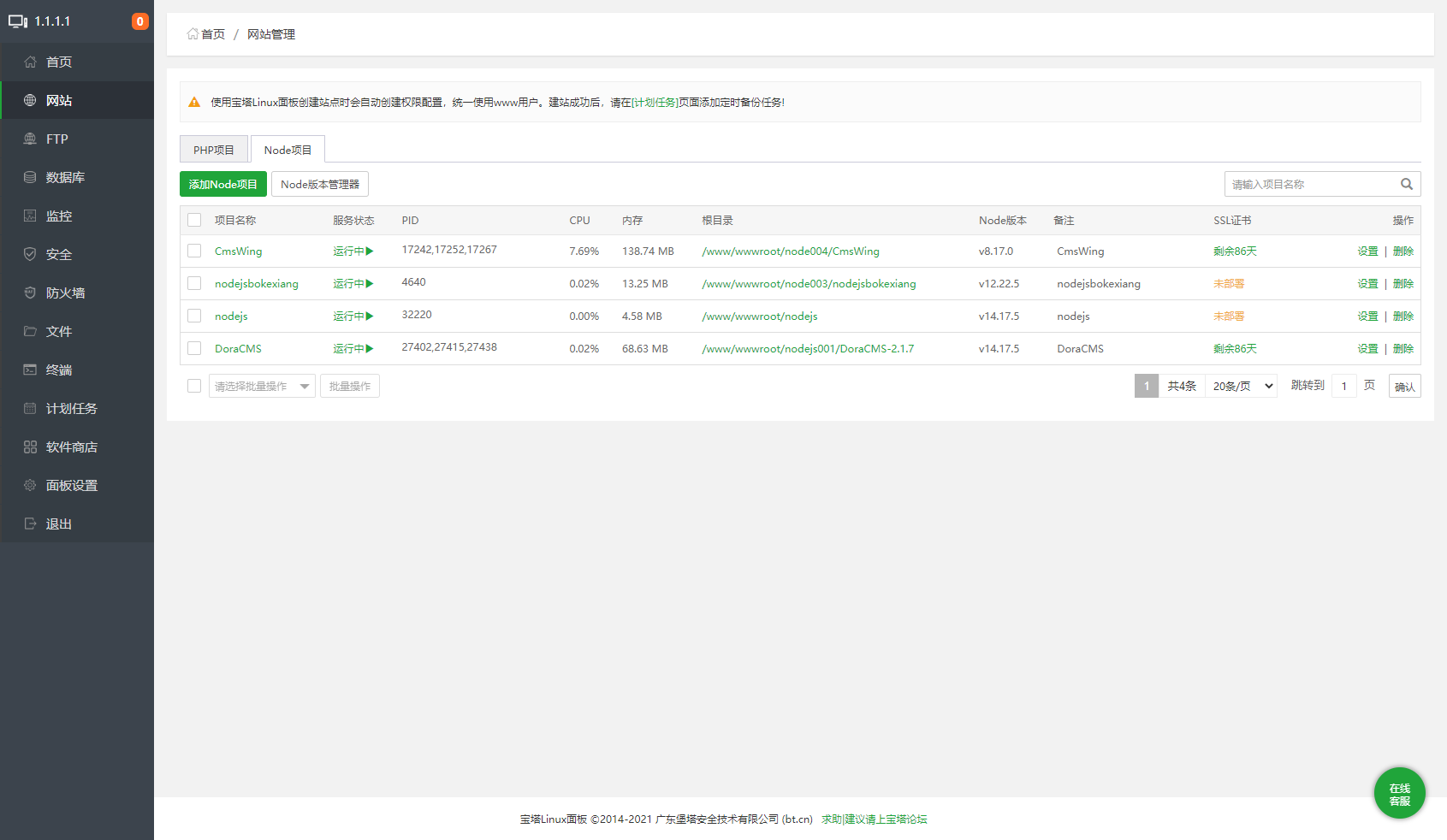The image size is (1447, 840).
Task: Click the disabled 批量操作 button
Action: coord(350,386)
